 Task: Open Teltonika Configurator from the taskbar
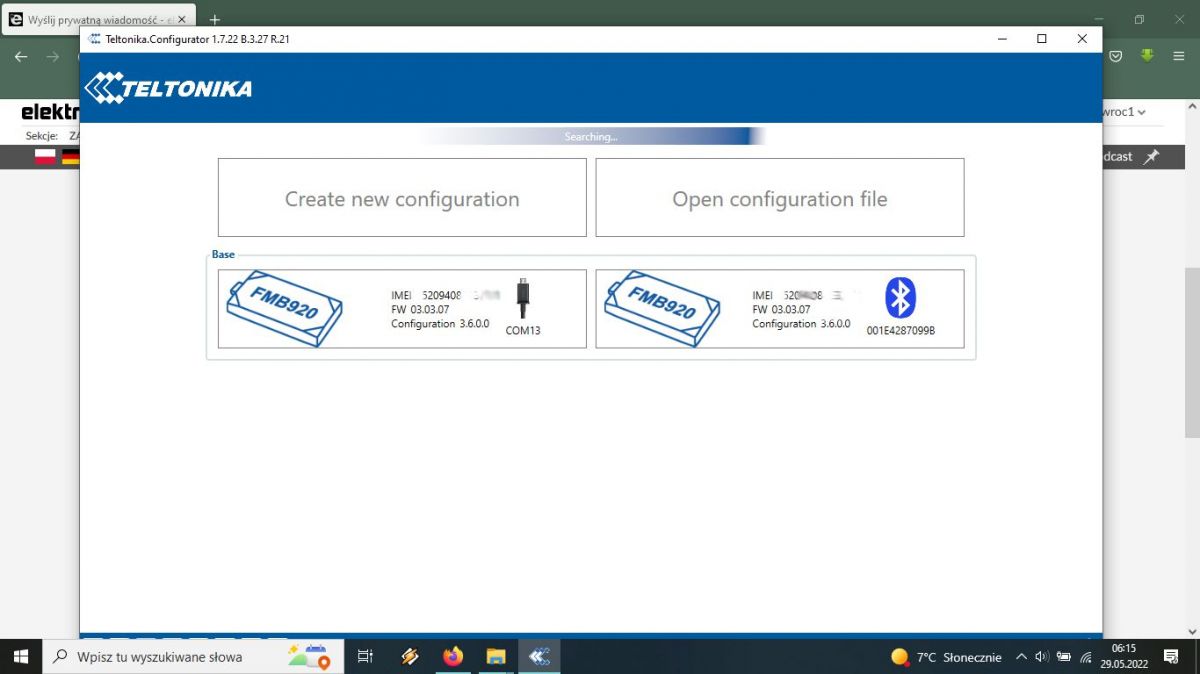(540, 657)
